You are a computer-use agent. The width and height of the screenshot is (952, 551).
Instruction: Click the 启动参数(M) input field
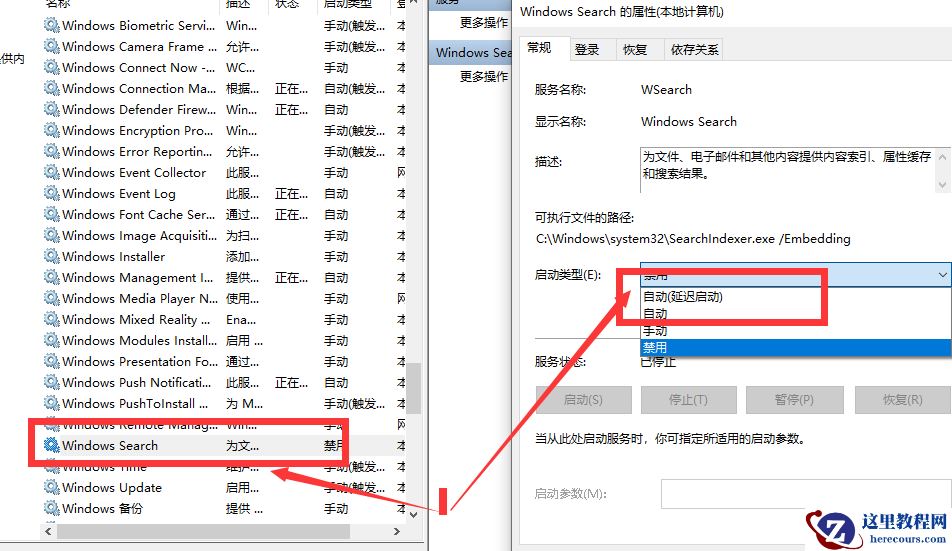tap(806, 494)
